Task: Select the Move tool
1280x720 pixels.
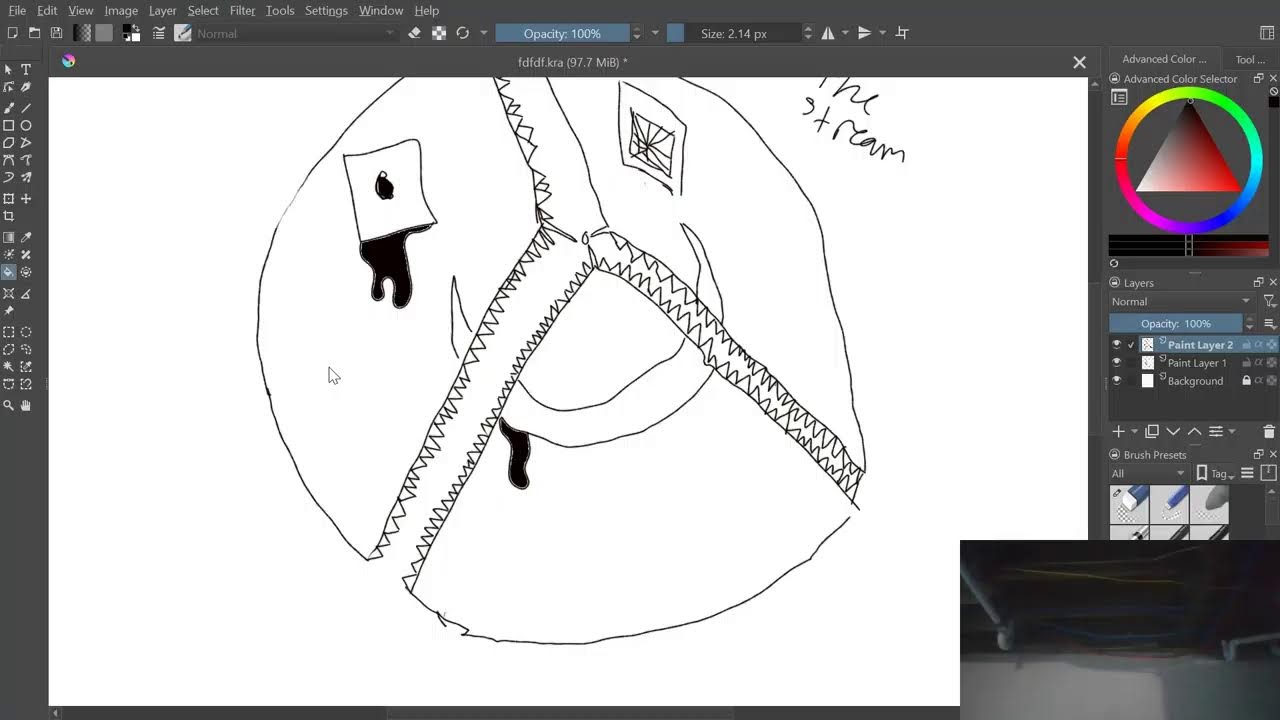Action: pos(26,198)
